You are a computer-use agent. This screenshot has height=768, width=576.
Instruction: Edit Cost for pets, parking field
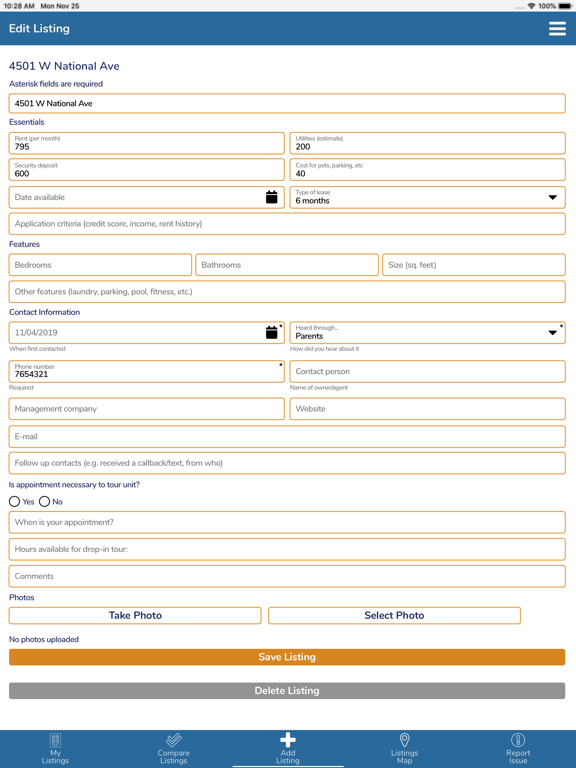coord(428,170)
